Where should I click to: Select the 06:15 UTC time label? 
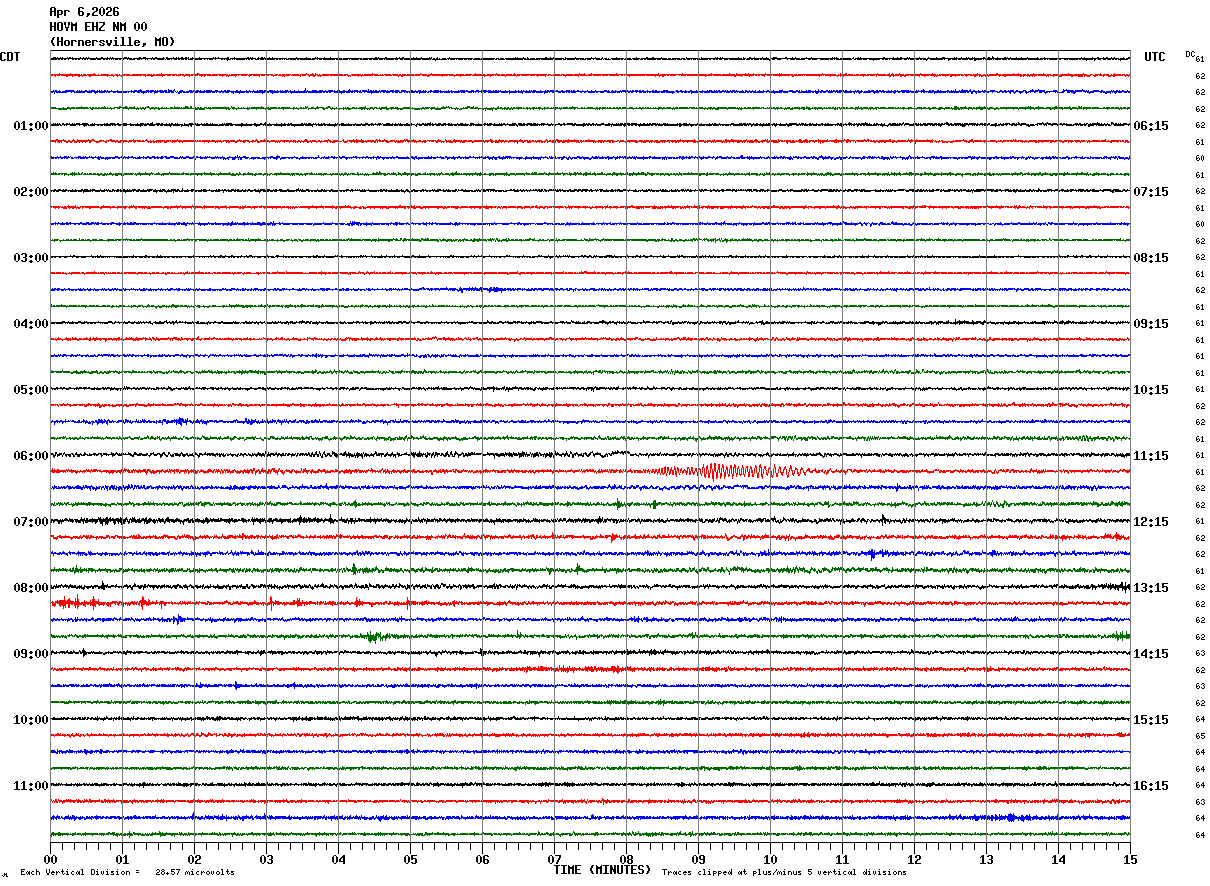click(x=1150, y=126)
